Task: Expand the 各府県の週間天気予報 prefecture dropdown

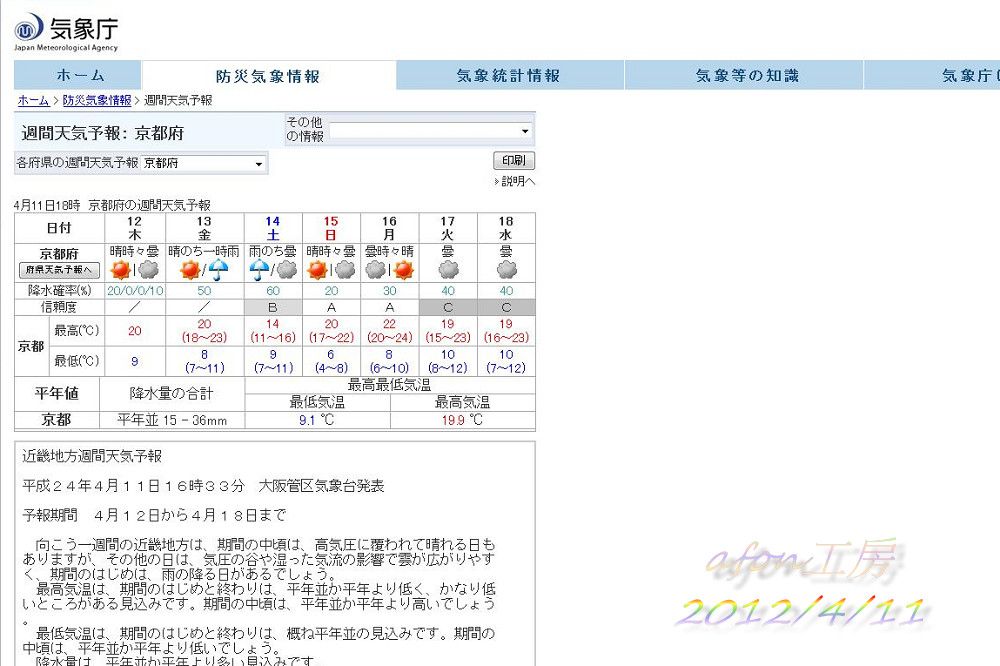Action: (203, 163)
